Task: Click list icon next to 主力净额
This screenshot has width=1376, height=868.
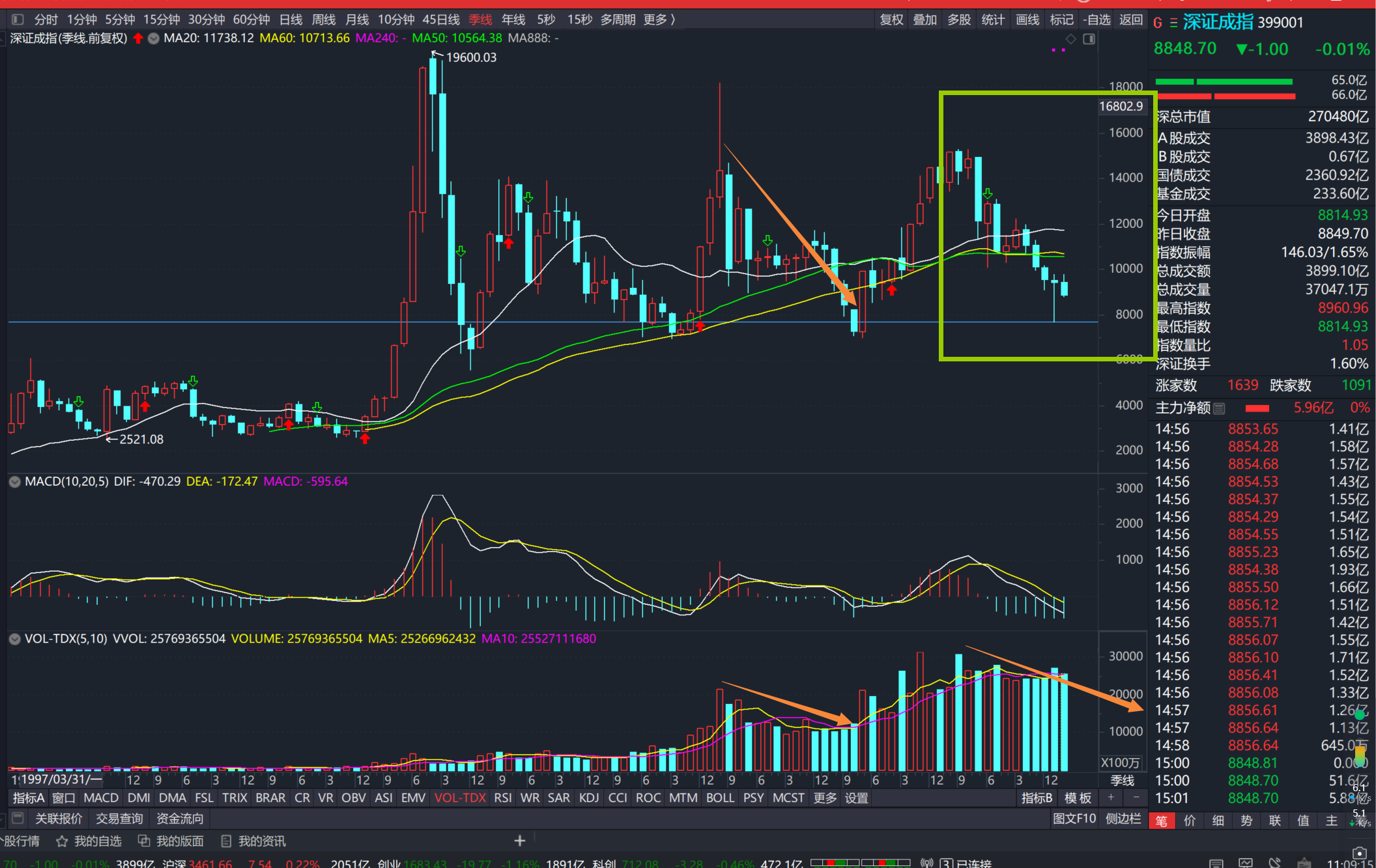Action: (x=1219, y=408)
